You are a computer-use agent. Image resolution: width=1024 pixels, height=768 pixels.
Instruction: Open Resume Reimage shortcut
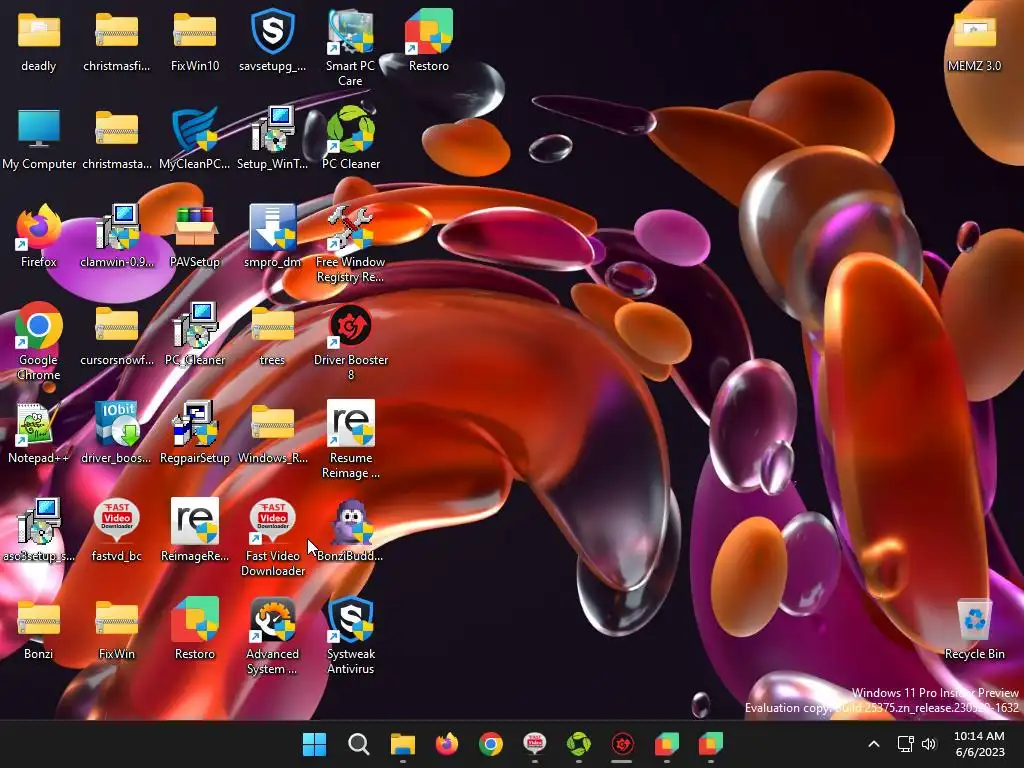351,423
